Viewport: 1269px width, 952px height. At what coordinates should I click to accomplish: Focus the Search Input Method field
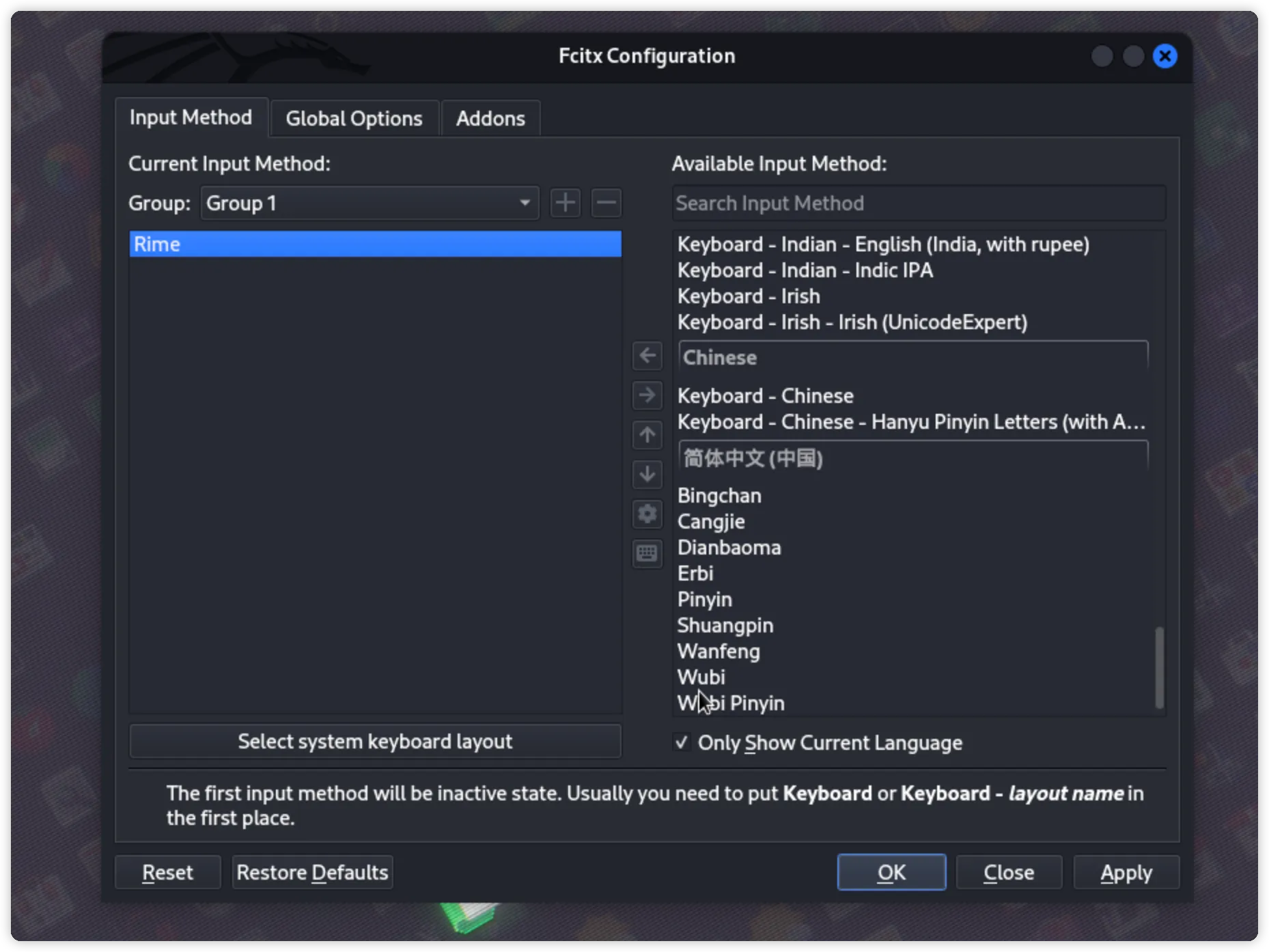click(x=919, y=203)
